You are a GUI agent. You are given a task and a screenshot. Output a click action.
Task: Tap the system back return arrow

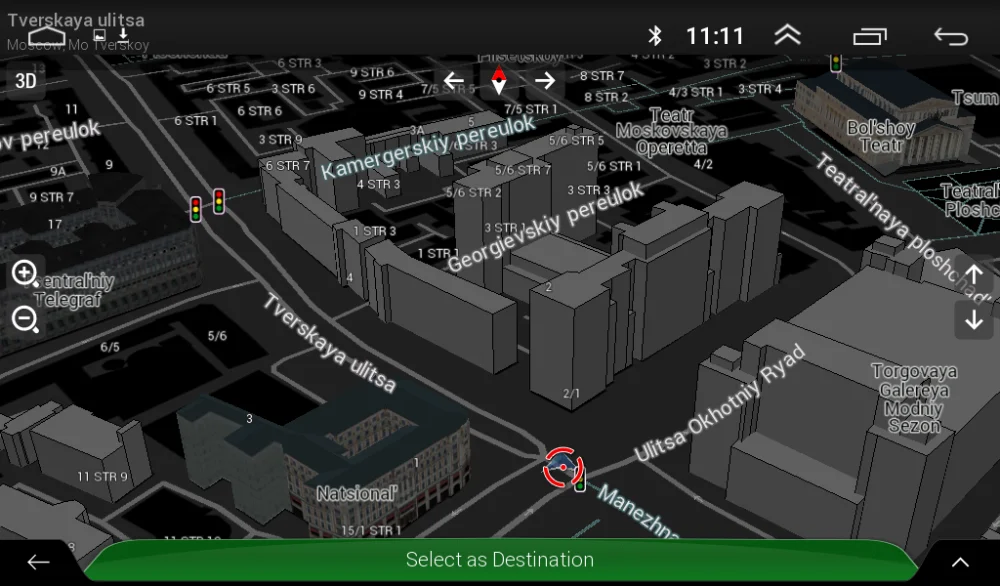click(951, 36)
